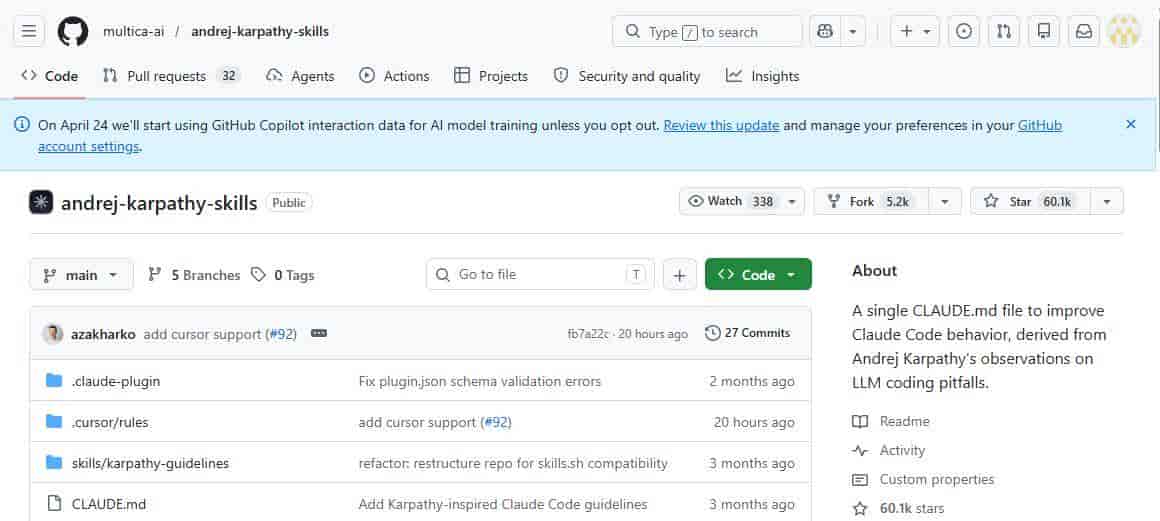Click the add file plus button

click(679, 275)
